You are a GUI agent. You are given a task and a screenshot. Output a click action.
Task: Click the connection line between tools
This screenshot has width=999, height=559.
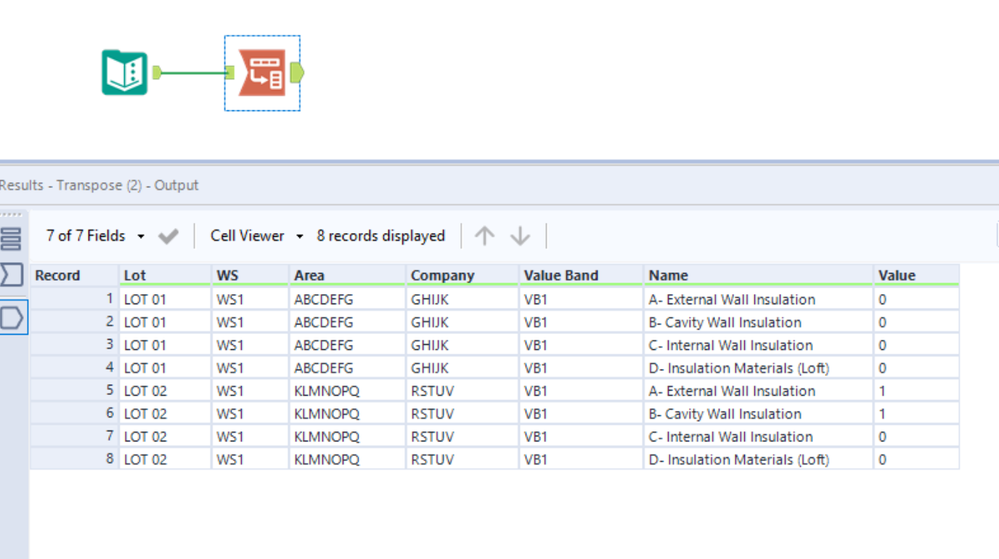click(x=194, y=73)
